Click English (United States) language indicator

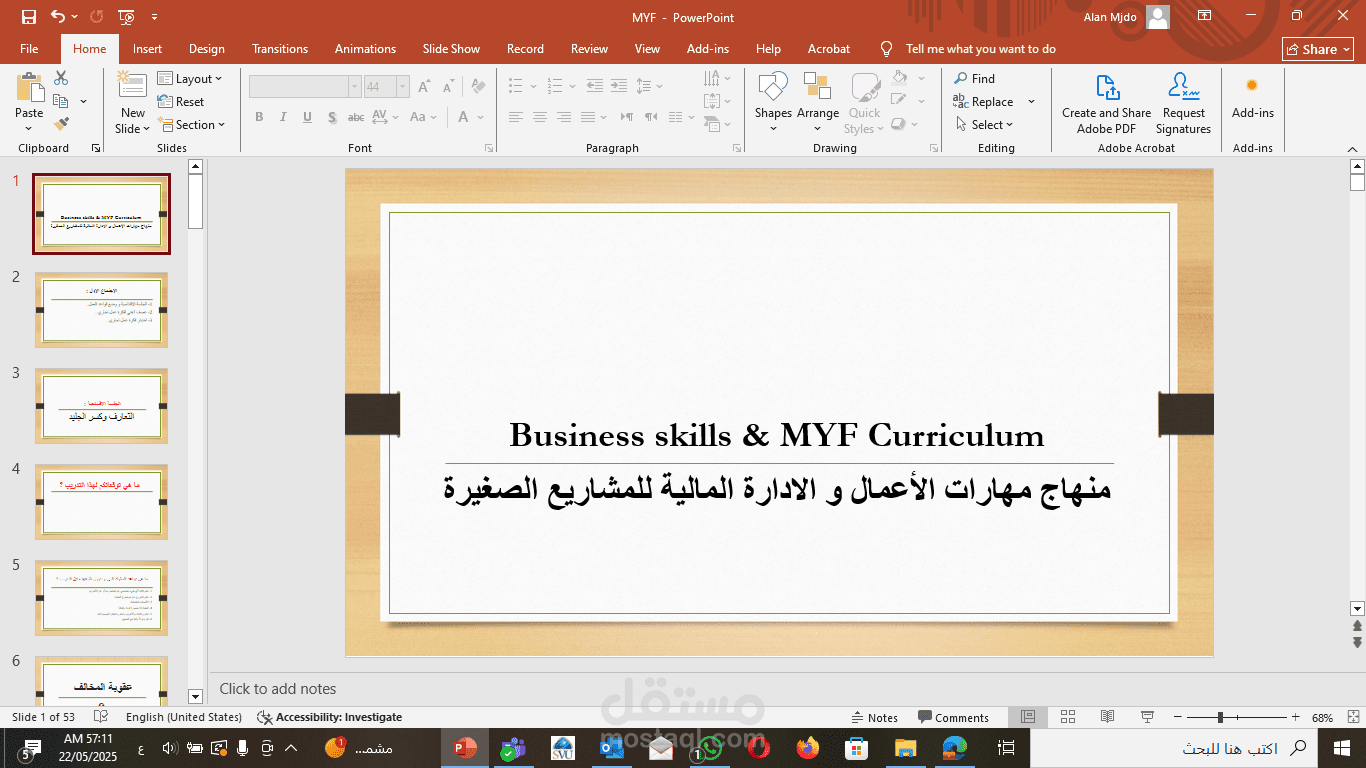(184, 717)
